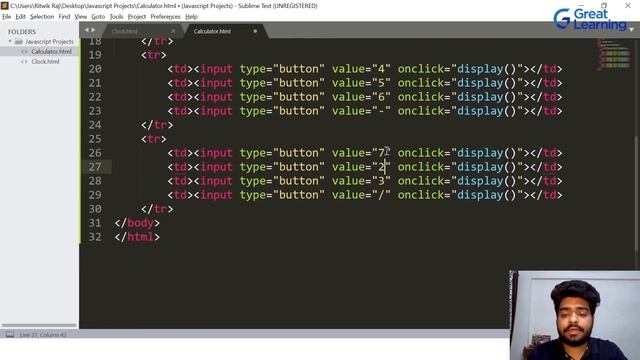Go to next tab with right arrow

pyautogui.click(x=93, y=30)
